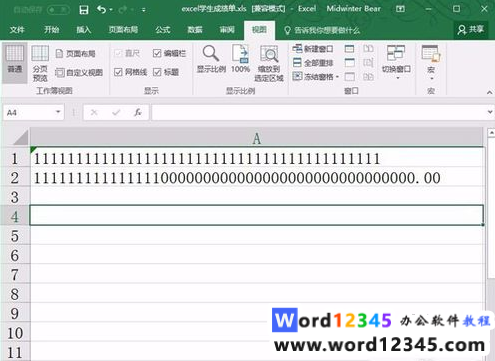This screenshot has width=495, height=361.
Task: Click the formula bar input area
Action: (319, 113)
